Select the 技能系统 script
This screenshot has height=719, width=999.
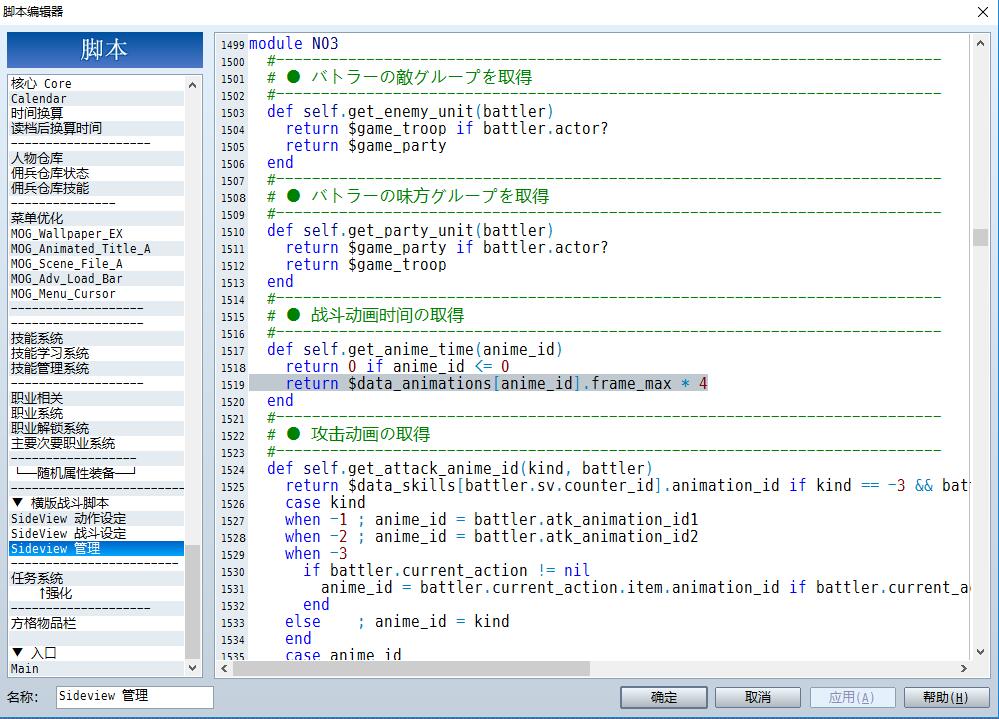point(97,339)
